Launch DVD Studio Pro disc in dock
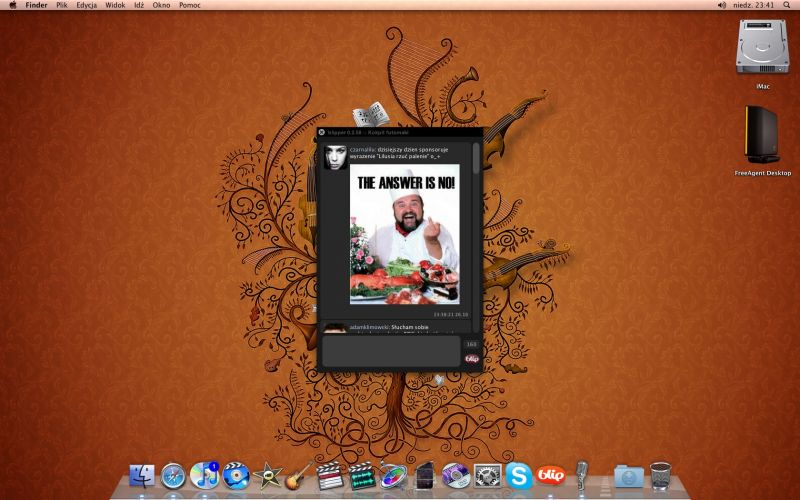This screenshot has height=500, width=800. click(x=456, y=476)
